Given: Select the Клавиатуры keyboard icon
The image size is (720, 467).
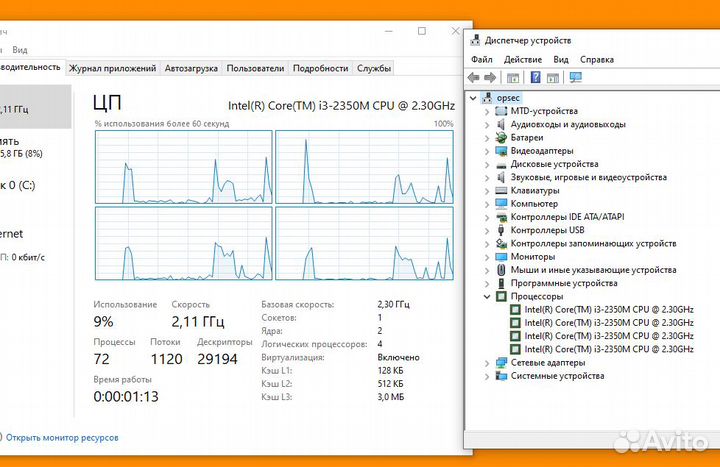Looking at the screenshot, I should point(501,191).
